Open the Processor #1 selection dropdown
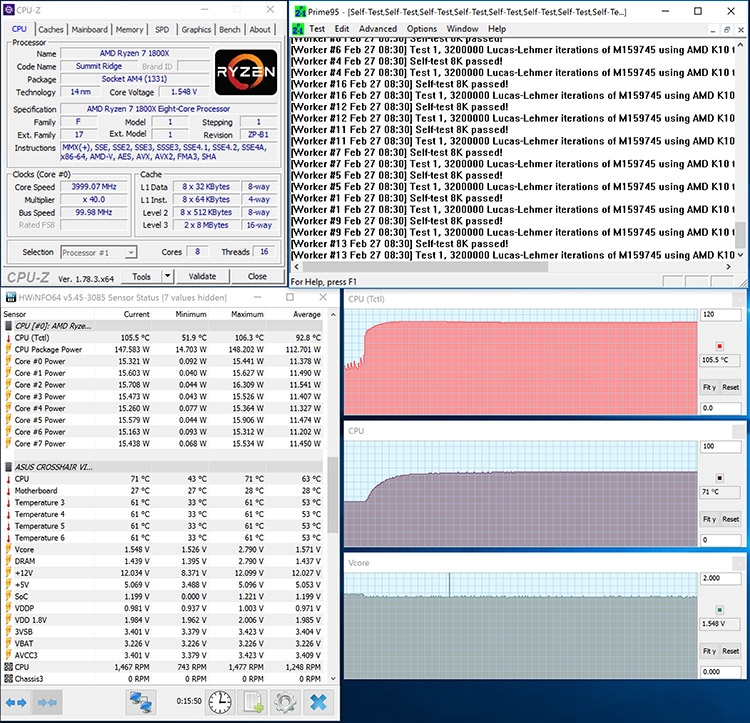Image resolution: width=750 pixels, height=723 pixels. [x=99, y=252]
